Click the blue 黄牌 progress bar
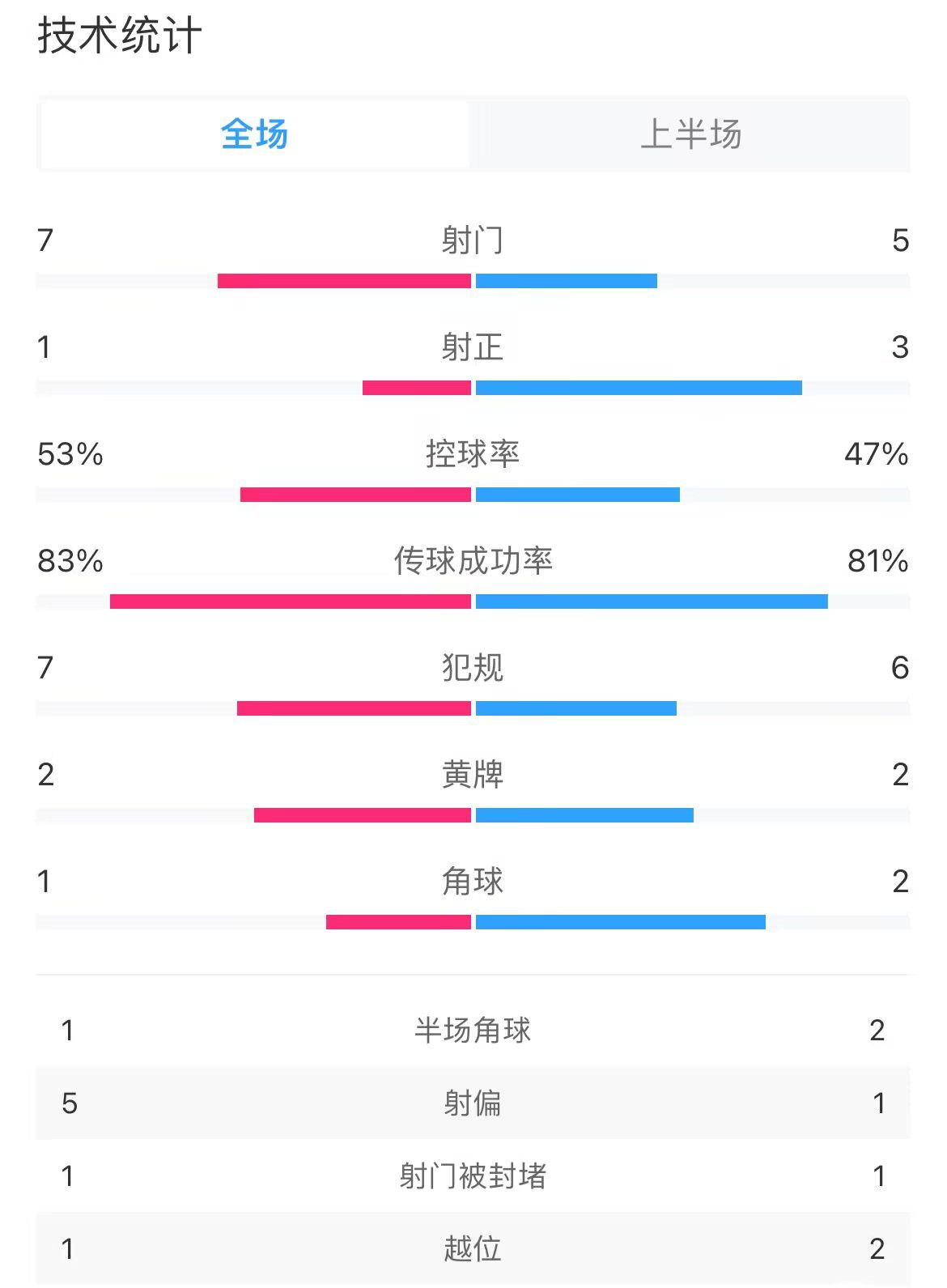 click(584, 815)
